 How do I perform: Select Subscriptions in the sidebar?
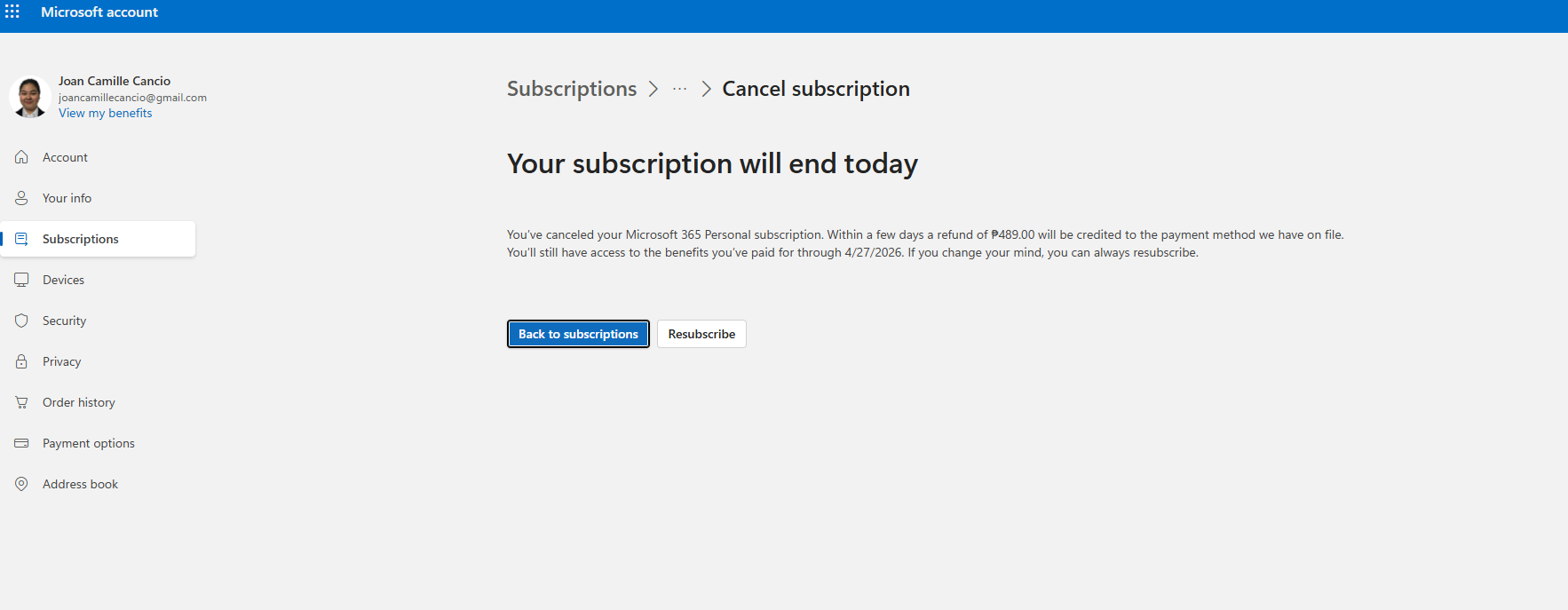(x=98, y=239)
